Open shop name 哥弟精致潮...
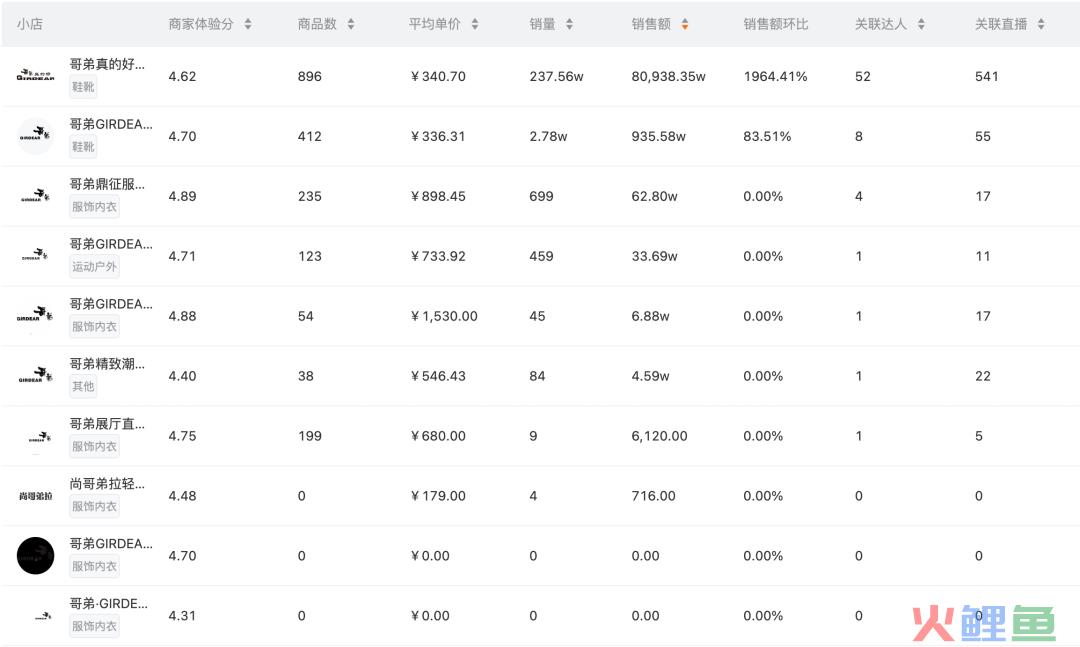The image size is (1080, 647). (x=107, y=364)
